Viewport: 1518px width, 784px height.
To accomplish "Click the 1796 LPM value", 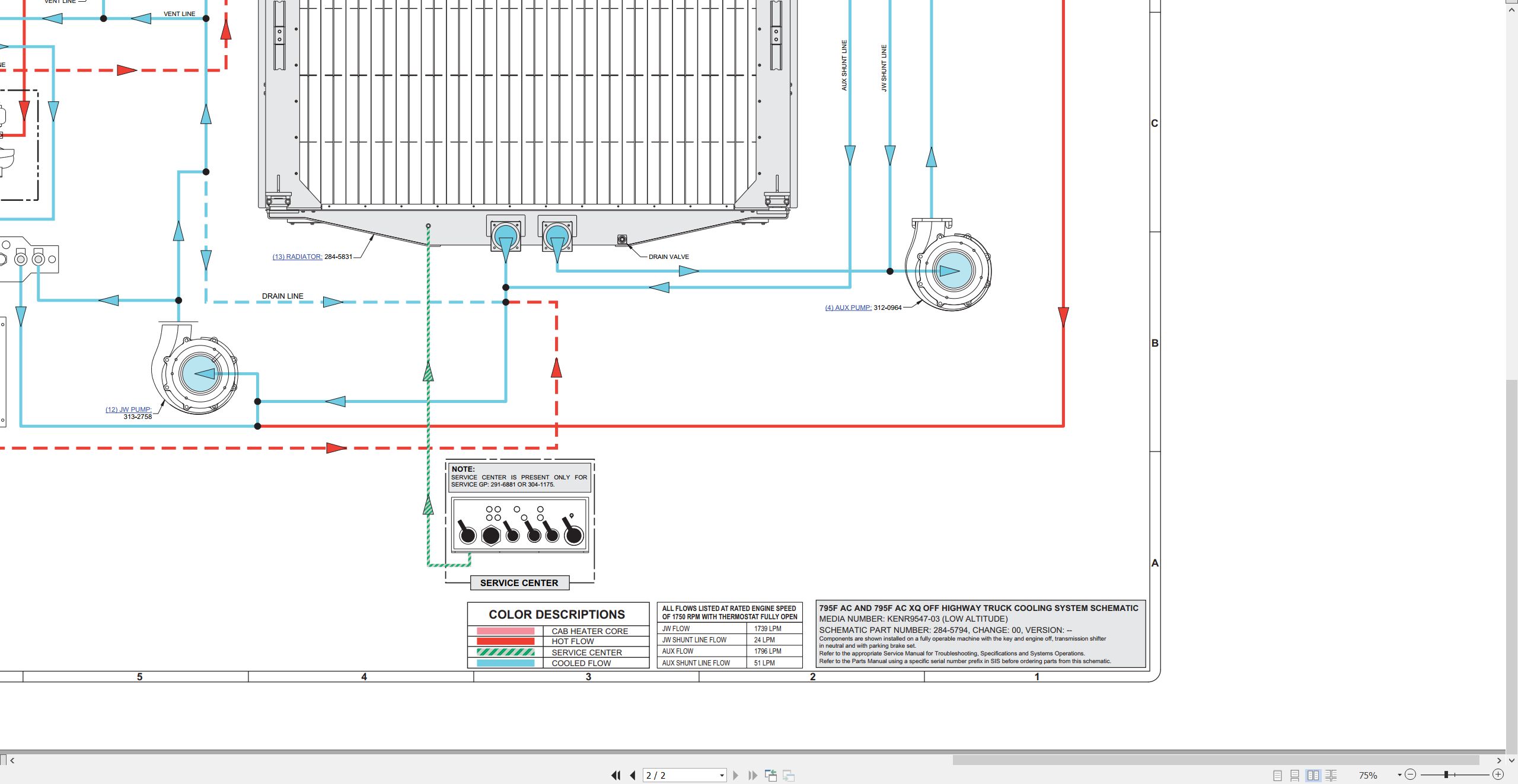I will click(768, 651).
